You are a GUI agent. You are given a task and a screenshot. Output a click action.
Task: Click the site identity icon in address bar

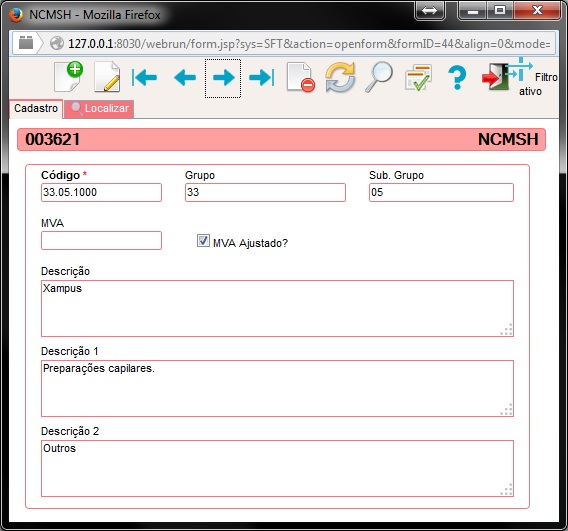pyautogui.click(x=57, y=43)
